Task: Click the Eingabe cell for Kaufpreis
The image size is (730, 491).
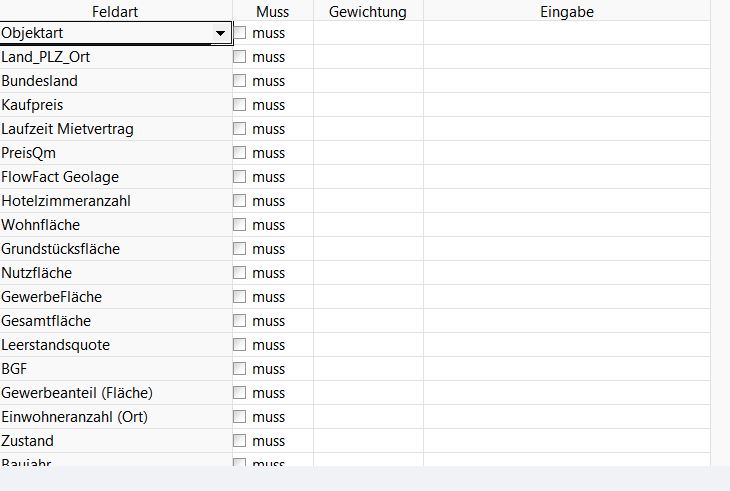Action: [566, 105]
